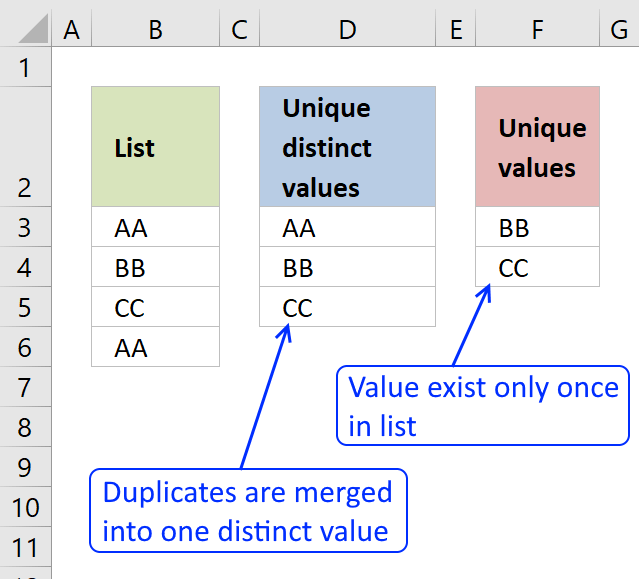
Task: Select column F header
Action: pos(537,30)
